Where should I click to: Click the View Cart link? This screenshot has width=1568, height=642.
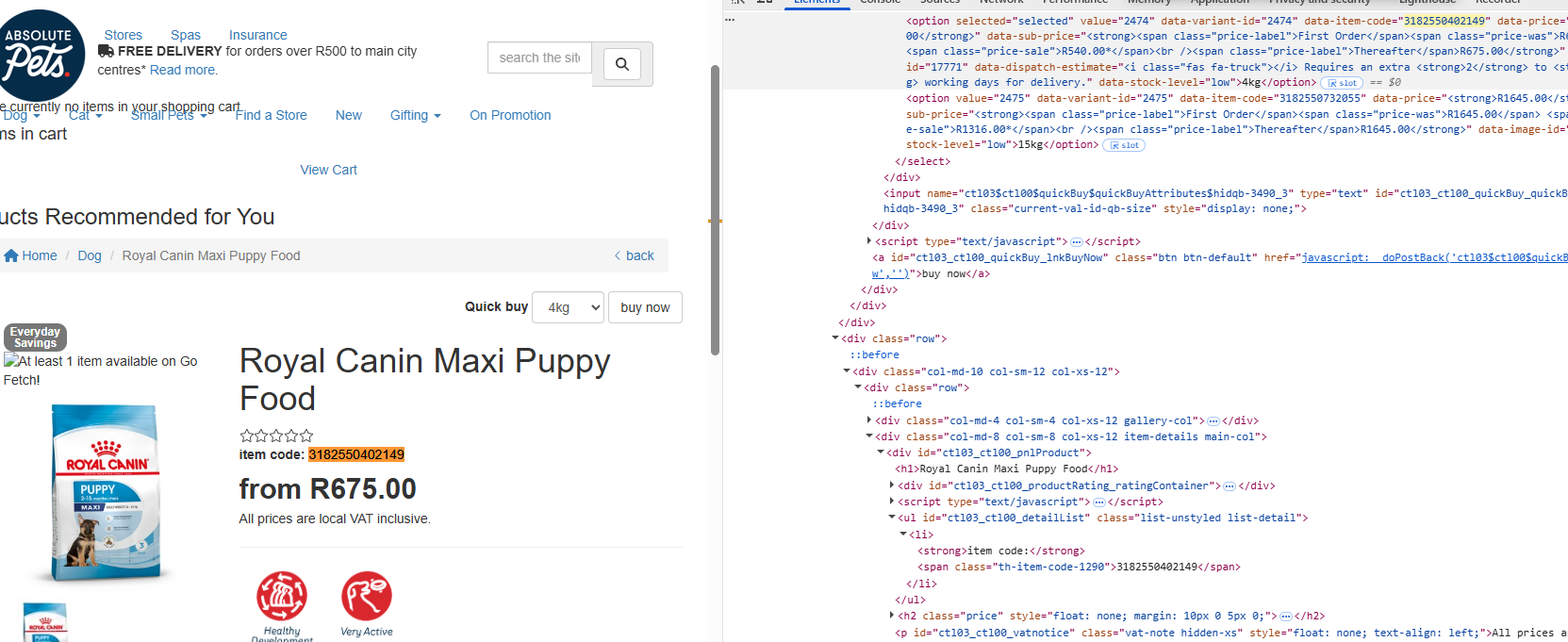pos(329,170)
